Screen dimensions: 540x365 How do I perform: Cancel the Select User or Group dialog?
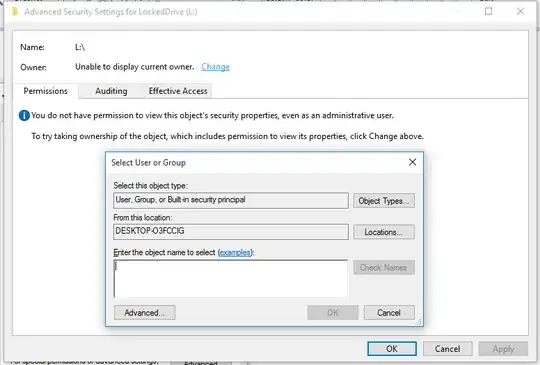[x=389, y=313]
